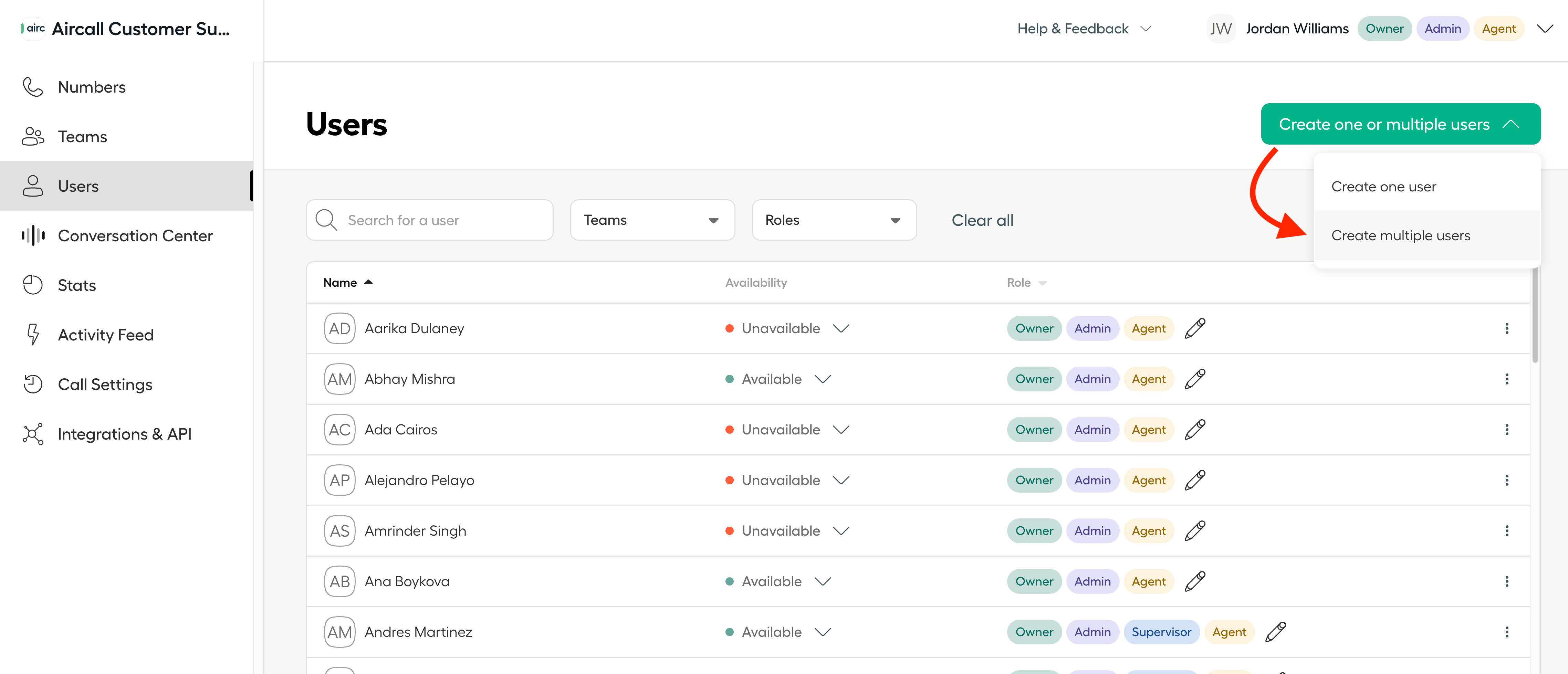1568x674 pixels.
Task: Click the Owner badge in the header
Action: click(1384, 29)
